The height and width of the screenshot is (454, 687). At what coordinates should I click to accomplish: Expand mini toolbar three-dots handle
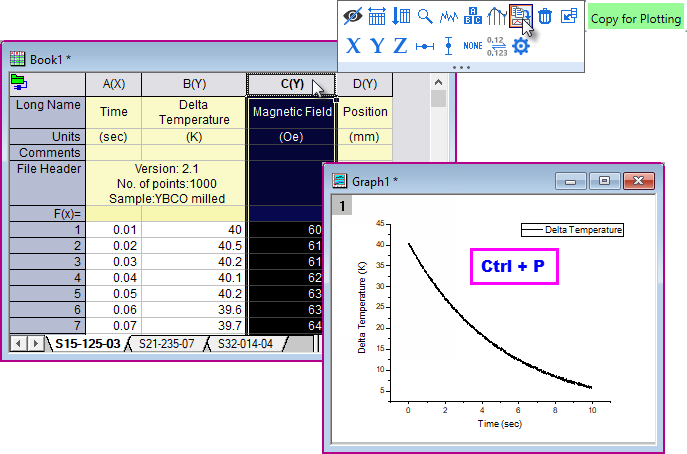(461, 67)
